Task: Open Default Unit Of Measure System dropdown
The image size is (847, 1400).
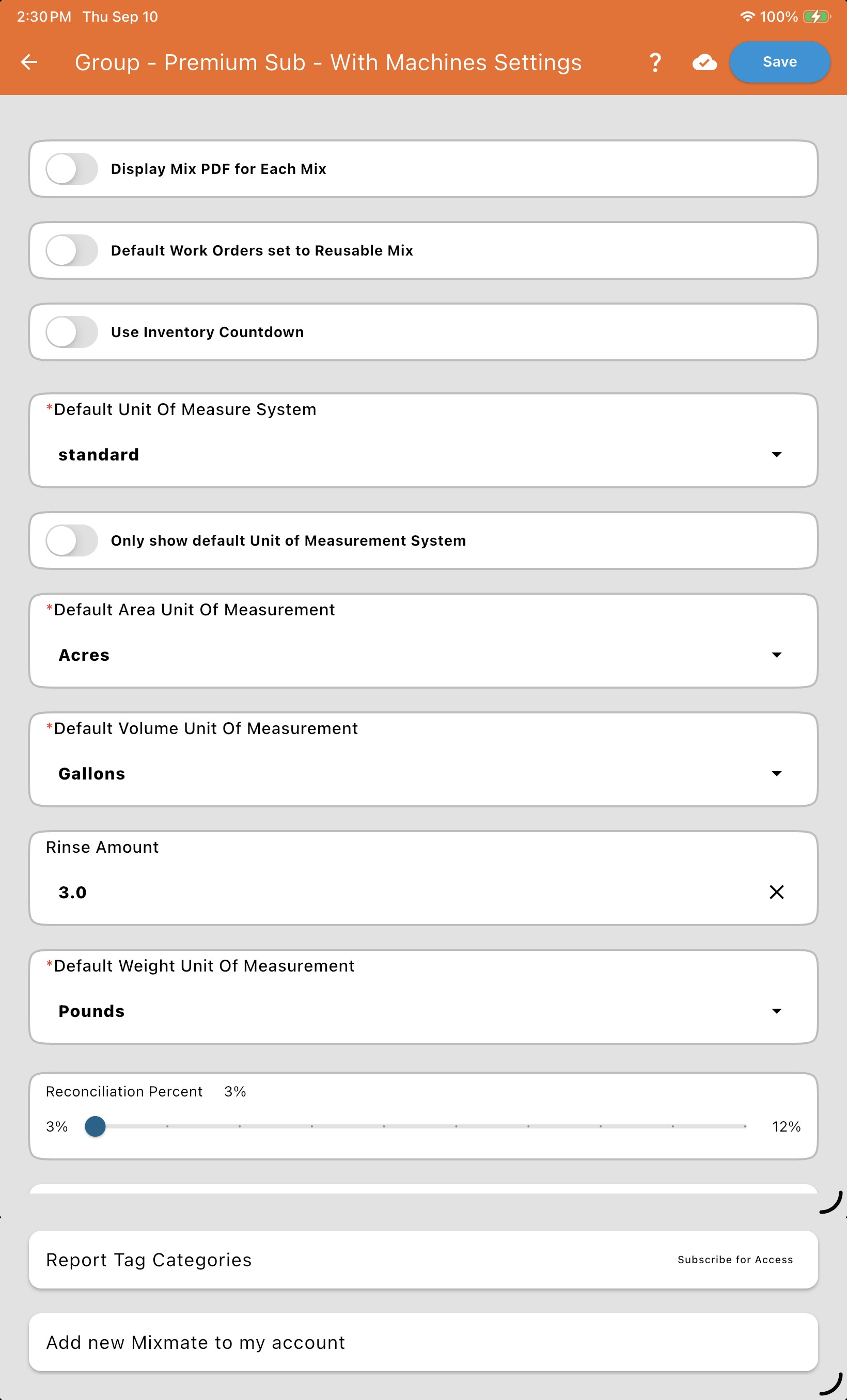Action: pos(423,440)
